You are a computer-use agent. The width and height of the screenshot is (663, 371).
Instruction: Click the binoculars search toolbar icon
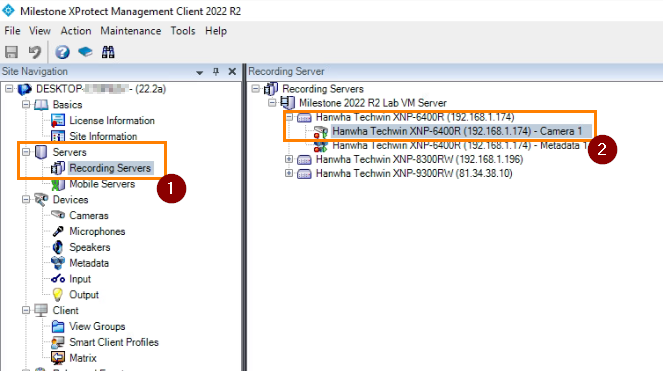108,52
